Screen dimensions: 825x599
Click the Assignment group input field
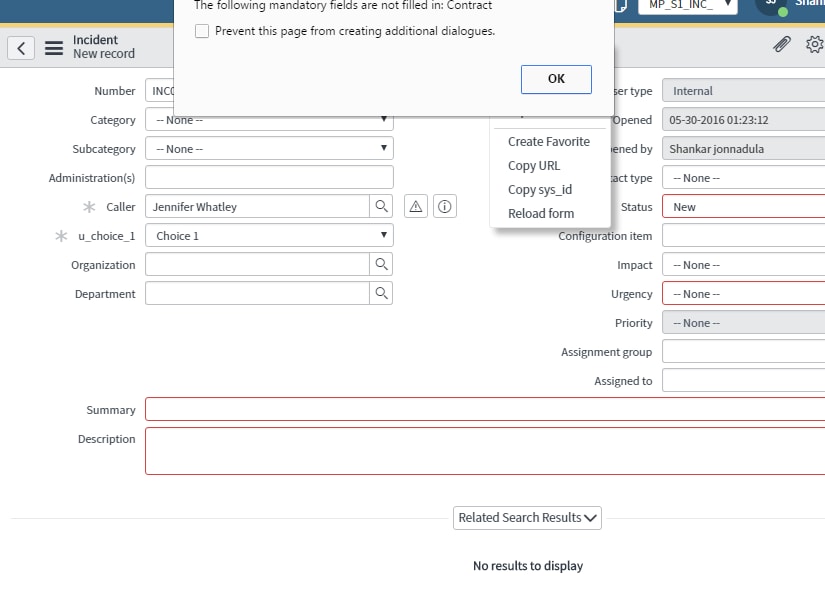(x=743, y=351)
